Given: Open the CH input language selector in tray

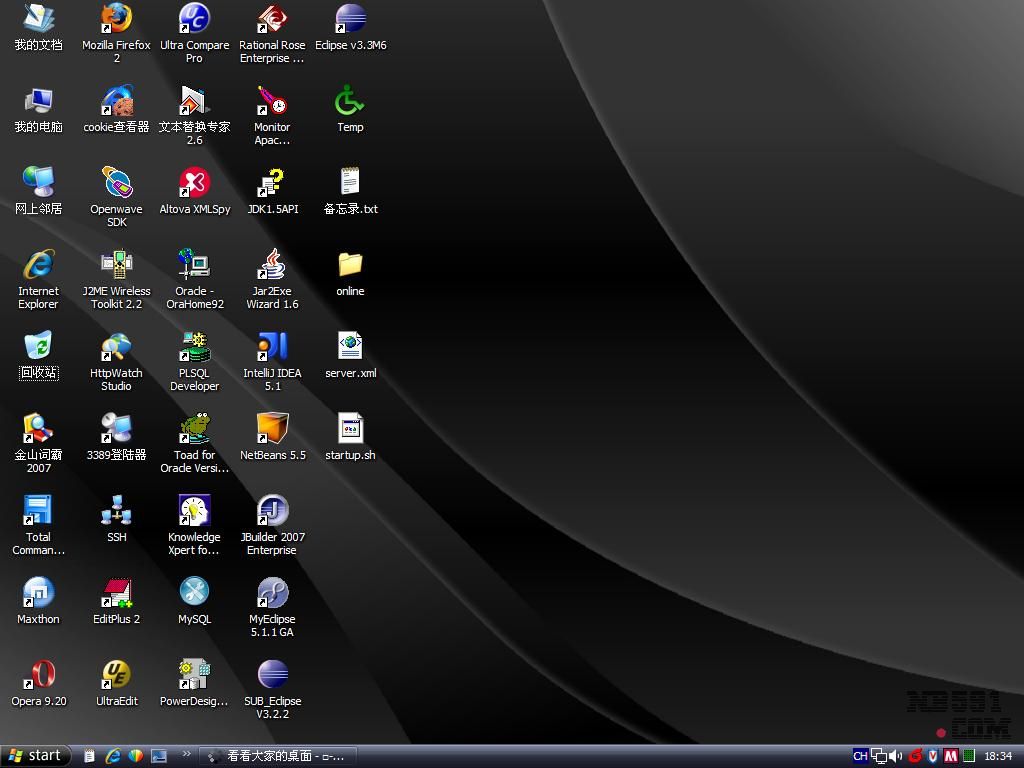Looking at the screenshot, I should pyautogui.click(x=860, y=756).
